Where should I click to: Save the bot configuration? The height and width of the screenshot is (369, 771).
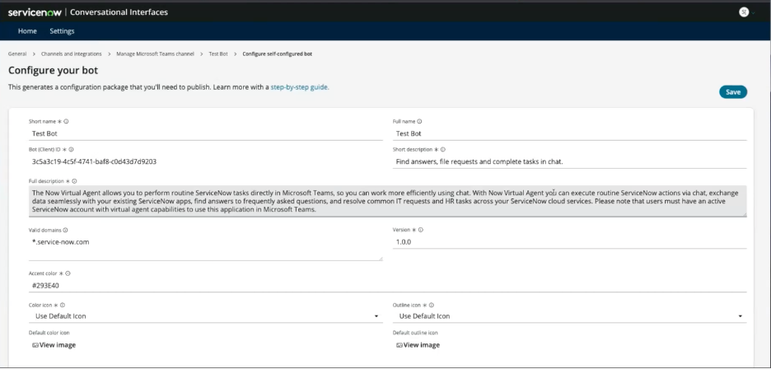pyautogui.click(x=733, y=92)
